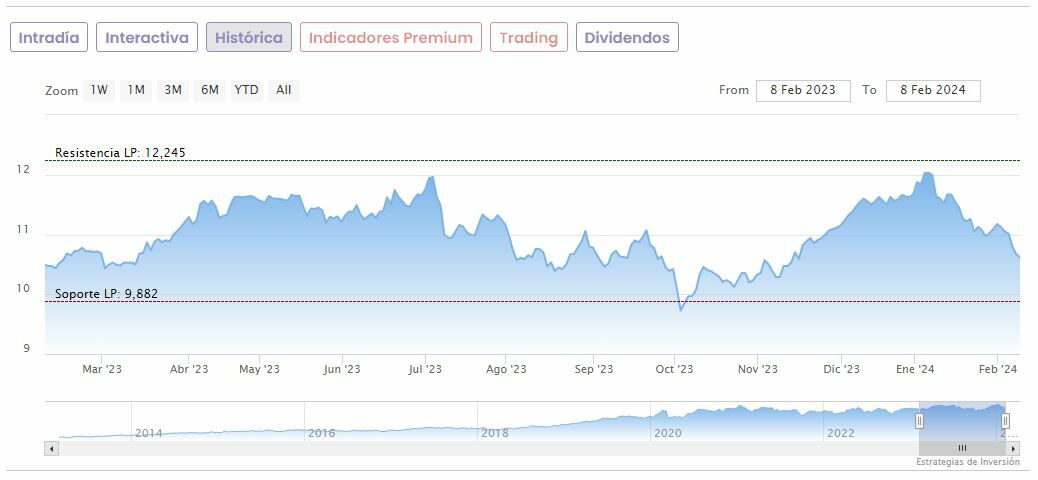Click the right range handle in navigator
This screenshot has width=1038, height=480.
(1005, 421)
